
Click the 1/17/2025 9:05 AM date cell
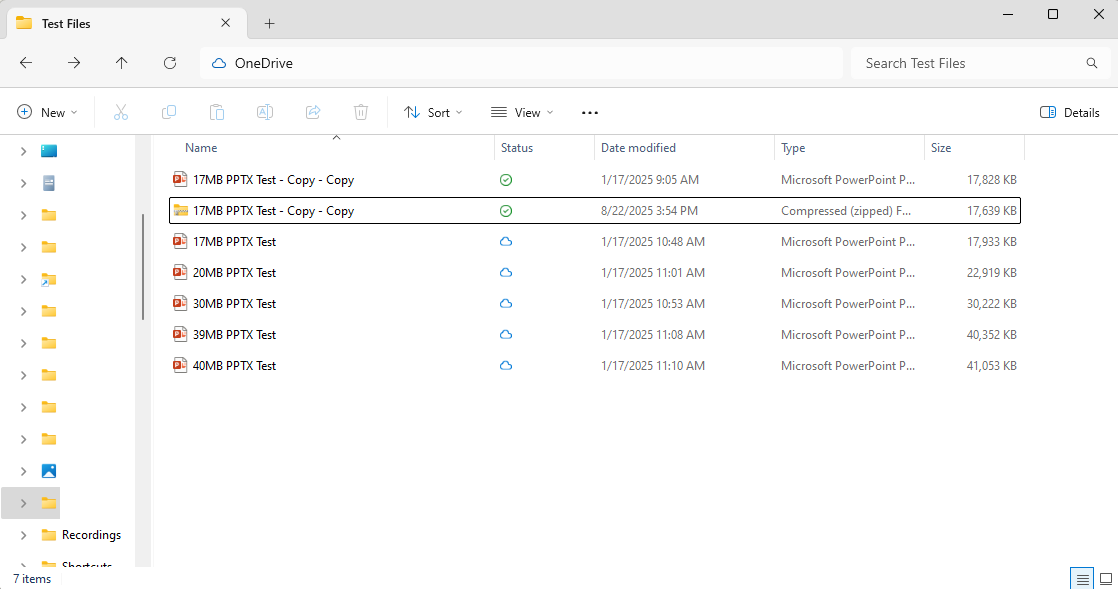coord(650,180)
